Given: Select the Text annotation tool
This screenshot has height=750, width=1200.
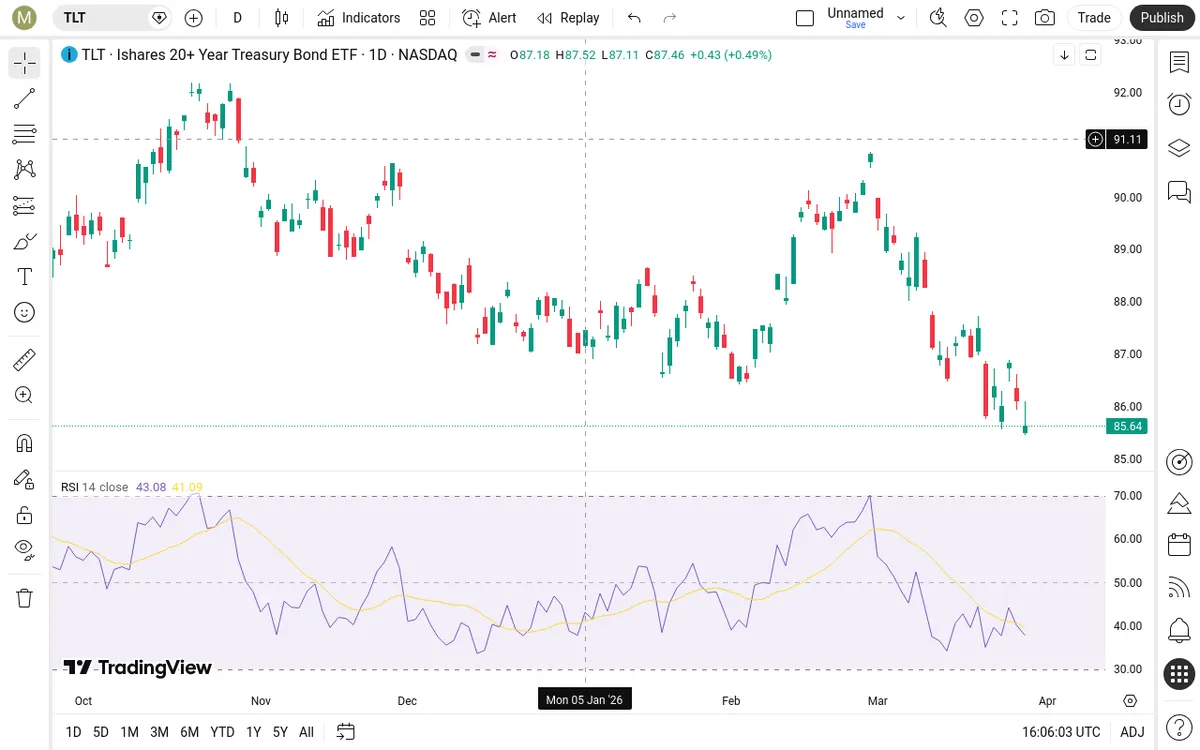Looking at the screenshot, I should (25, 277).
